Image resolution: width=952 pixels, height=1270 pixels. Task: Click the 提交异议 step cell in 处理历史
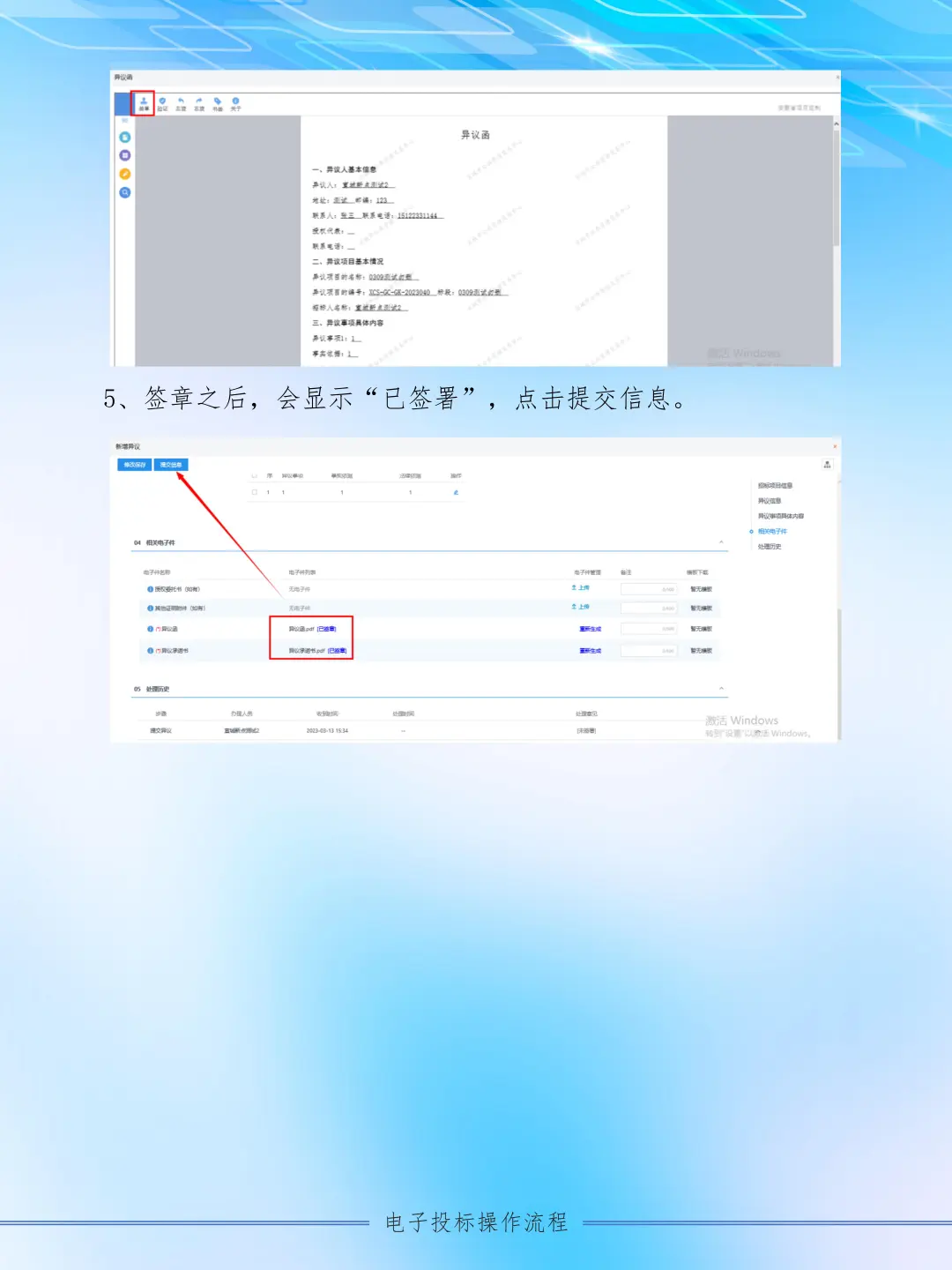click(160, 731)
